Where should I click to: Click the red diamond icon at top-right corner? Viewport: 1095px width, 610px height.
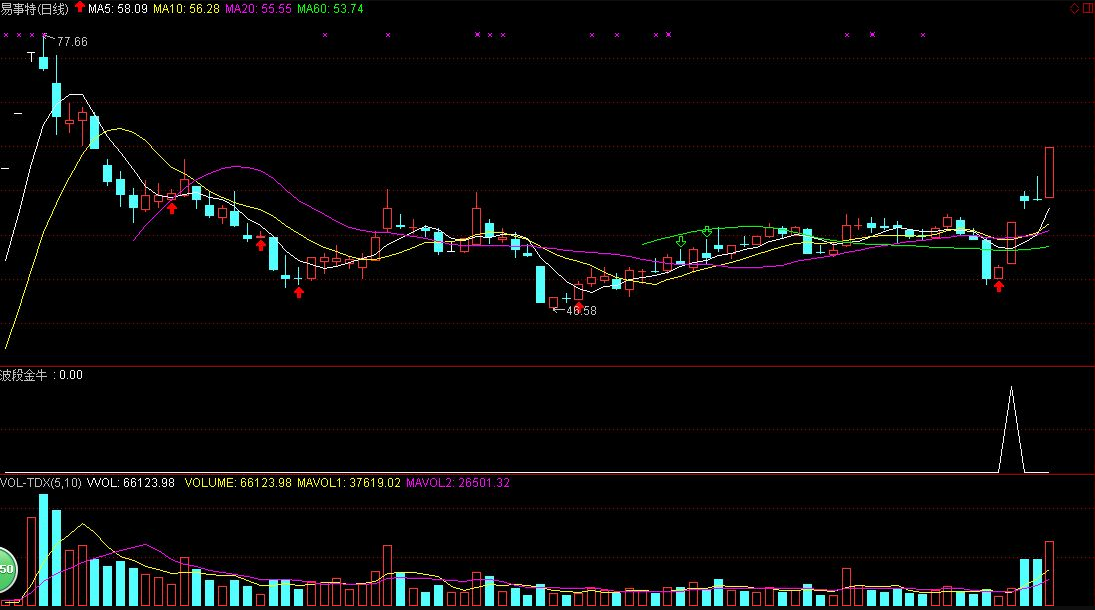click(1075, 8)
